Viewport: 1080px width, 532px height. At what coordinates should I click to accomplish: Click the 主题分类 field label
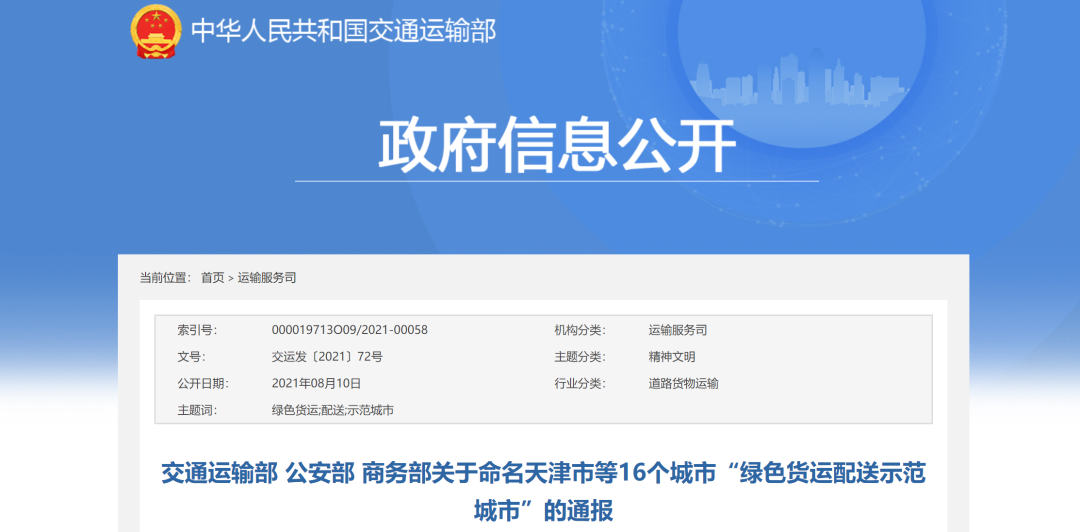pos(579,357)
